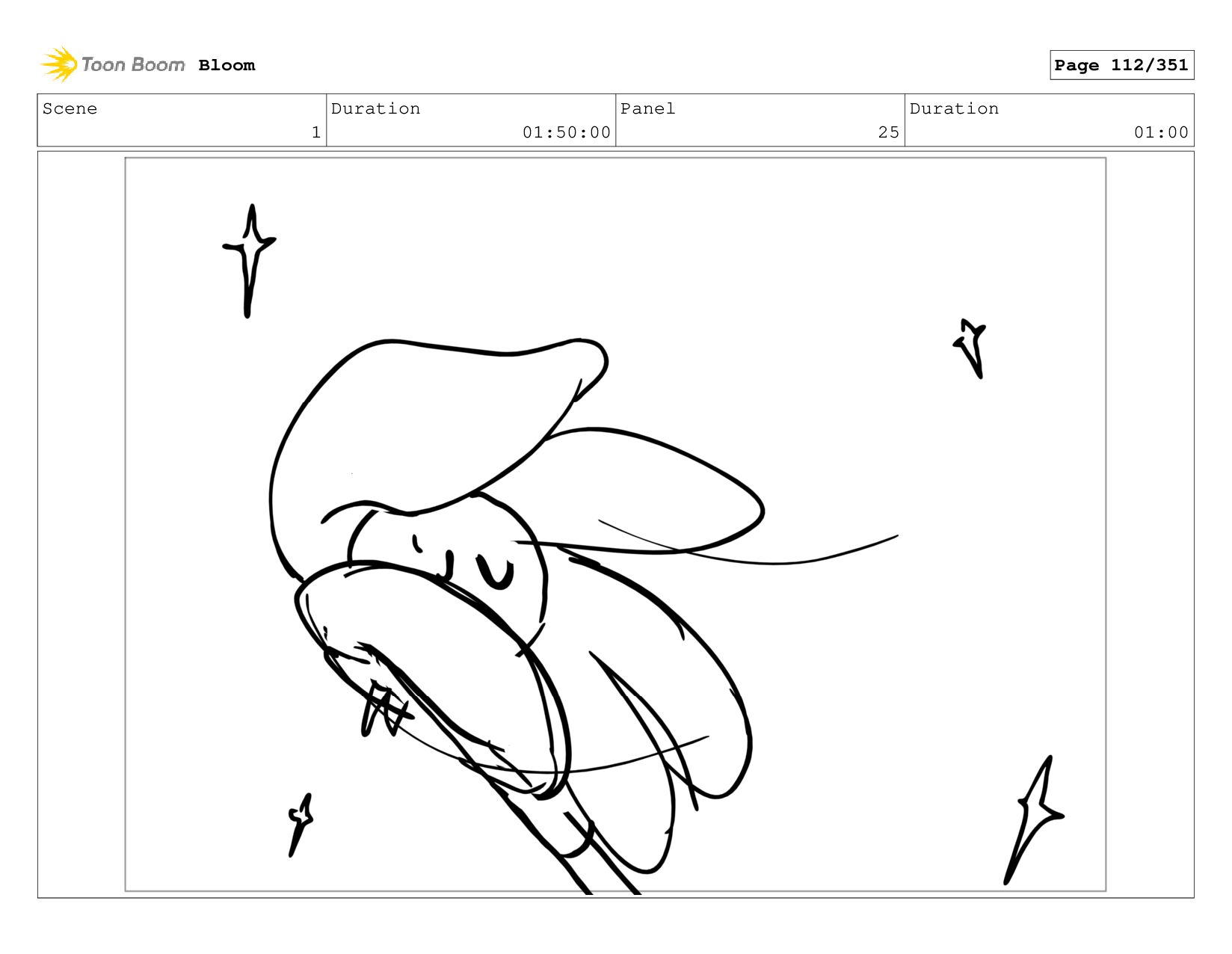The width and height of the screenshot is (1232, 954).
Task: Click the scene duration value '01:50:00'
Action: [x=567, y=132]
